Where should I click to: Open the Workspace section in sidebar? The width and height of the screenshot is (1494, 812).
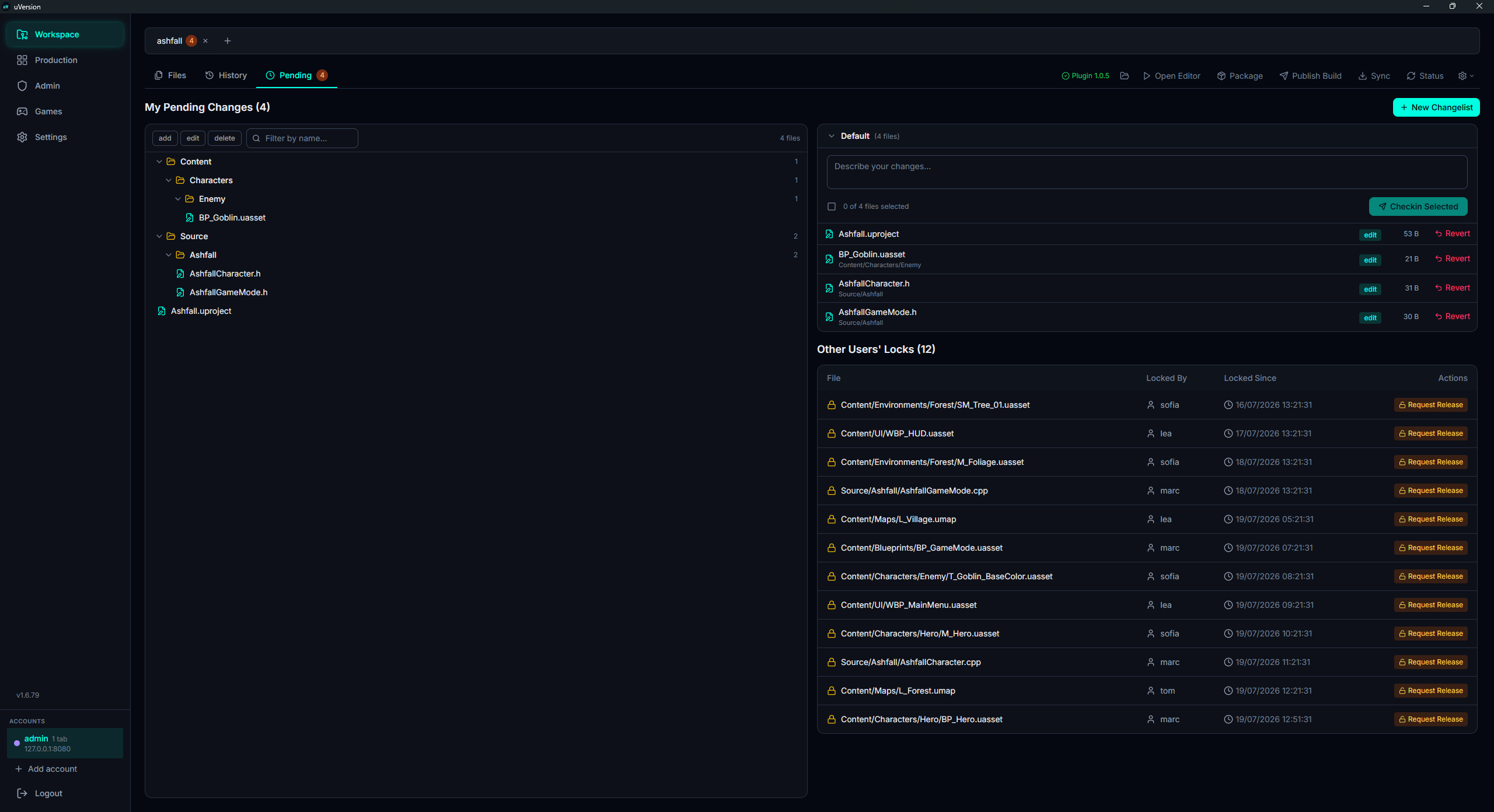(x=65, y=34)
